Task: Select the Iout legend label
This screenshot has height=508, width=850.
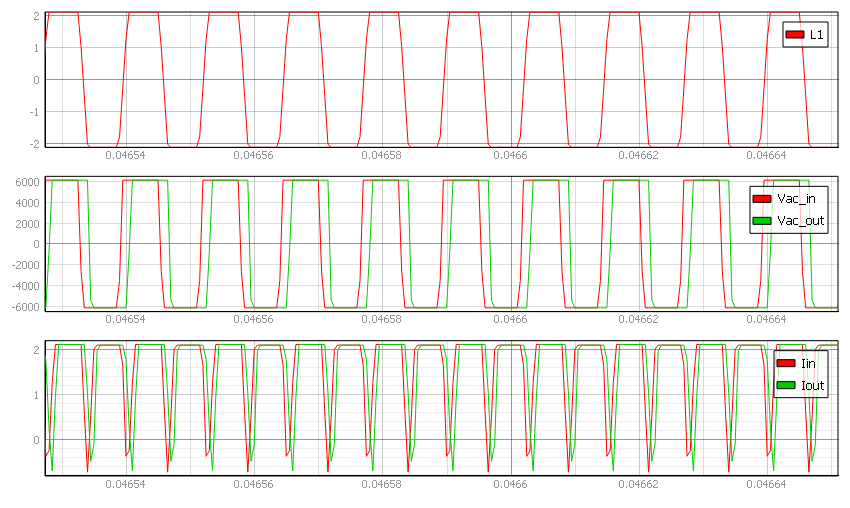Action: tap(814, 384)
